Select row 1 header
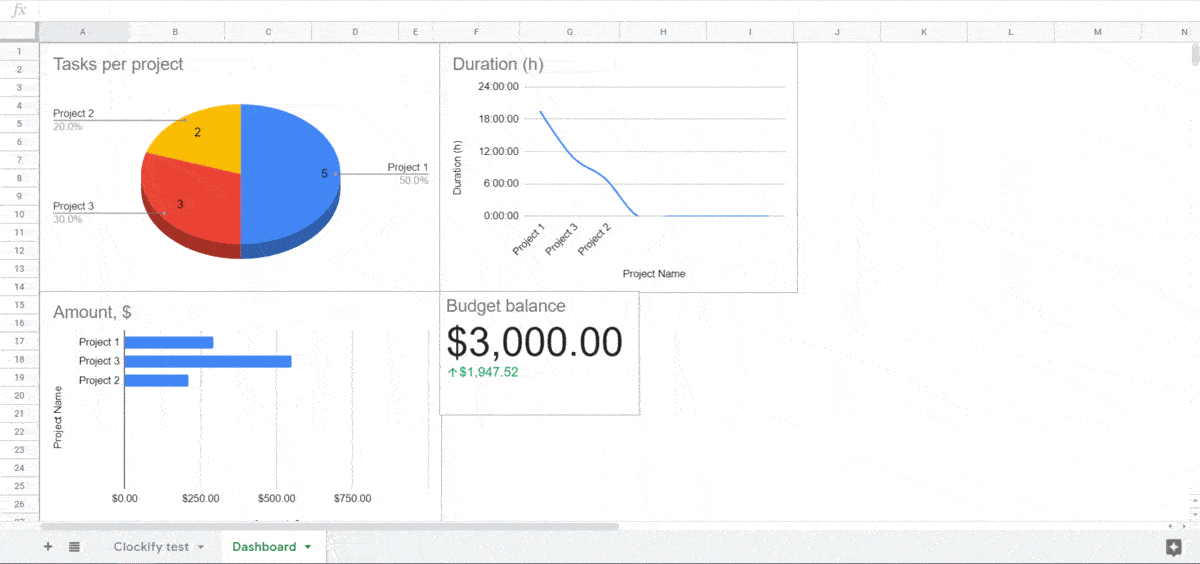The width and height of the screenshot is (1200, 564). tap(19, 51)
